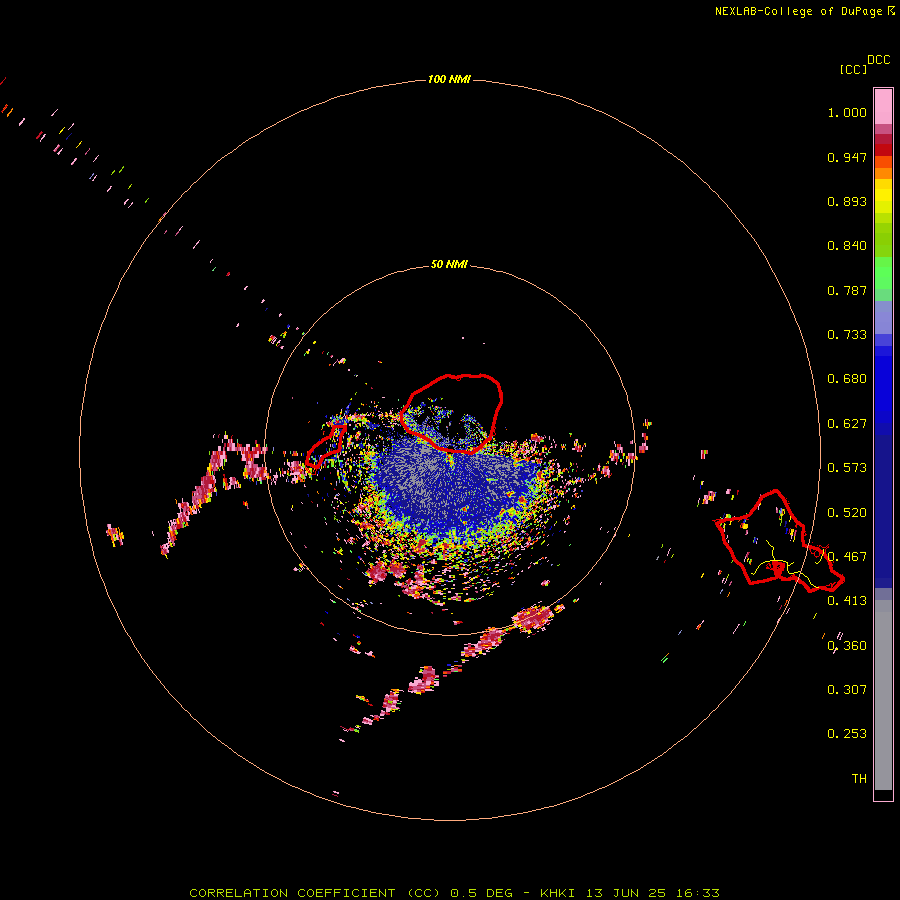Pick the light pink swatch beside 1.000
The width and height of the screenshot is (900, 900).
883,107
